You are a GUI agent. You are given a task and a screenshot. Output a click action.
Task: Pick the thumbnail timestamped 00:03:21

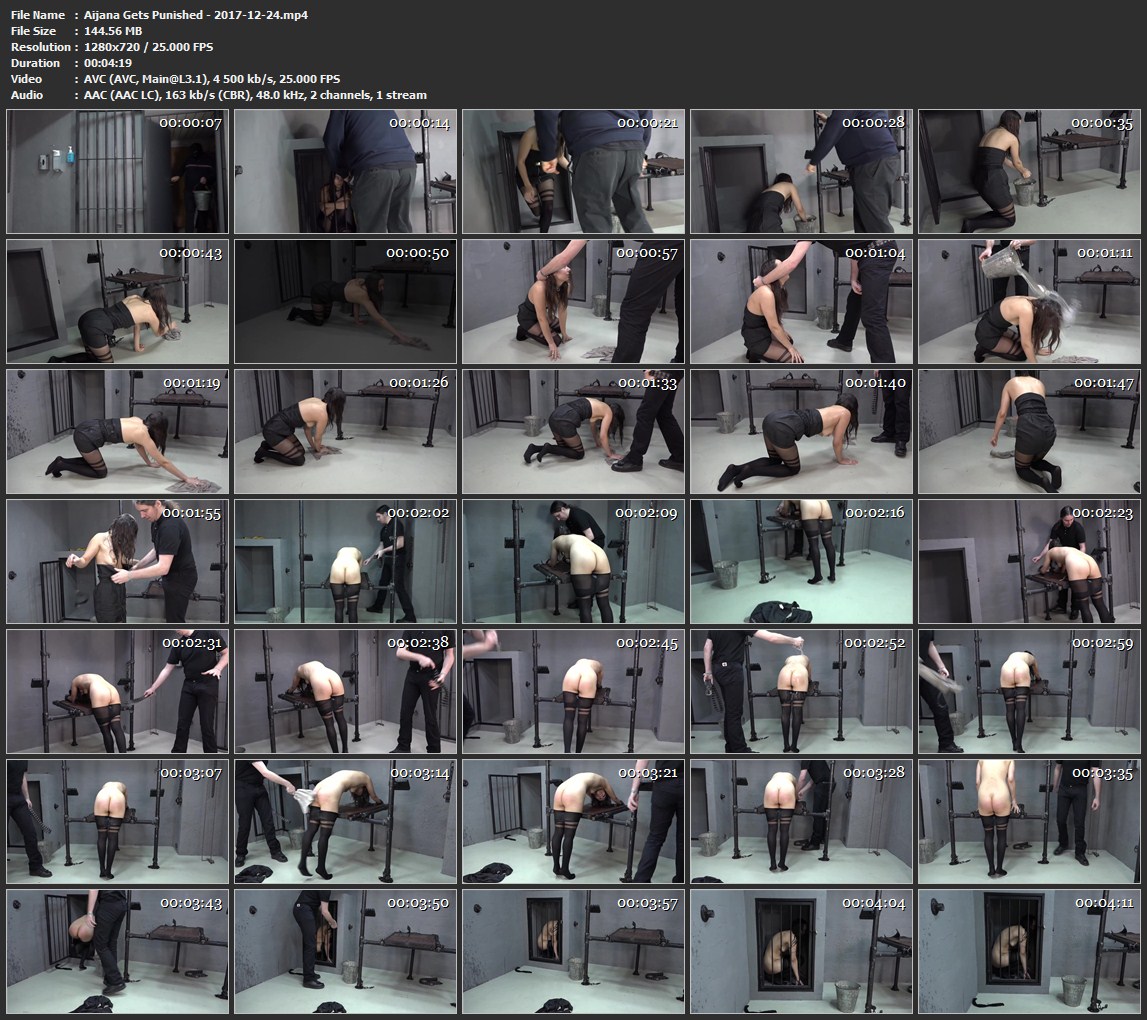click(x=574, y=822)
